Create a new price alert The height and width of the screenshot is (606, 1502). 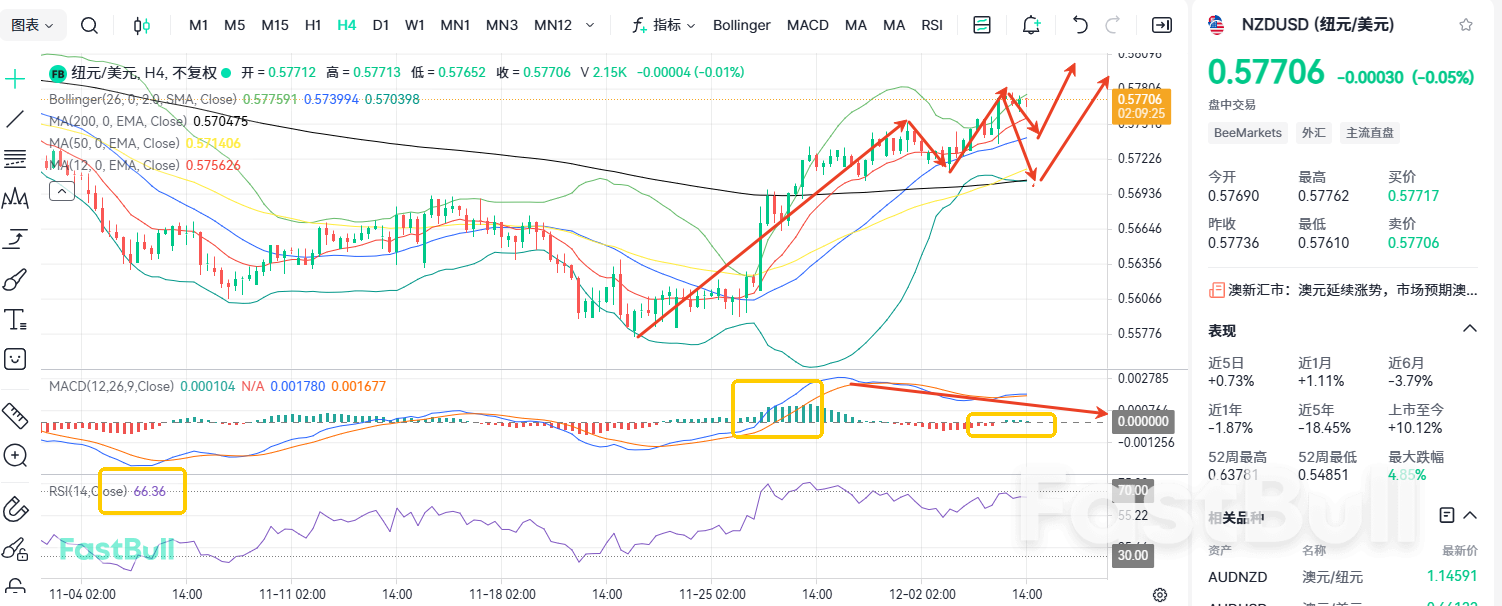[x=1030, y=24]
